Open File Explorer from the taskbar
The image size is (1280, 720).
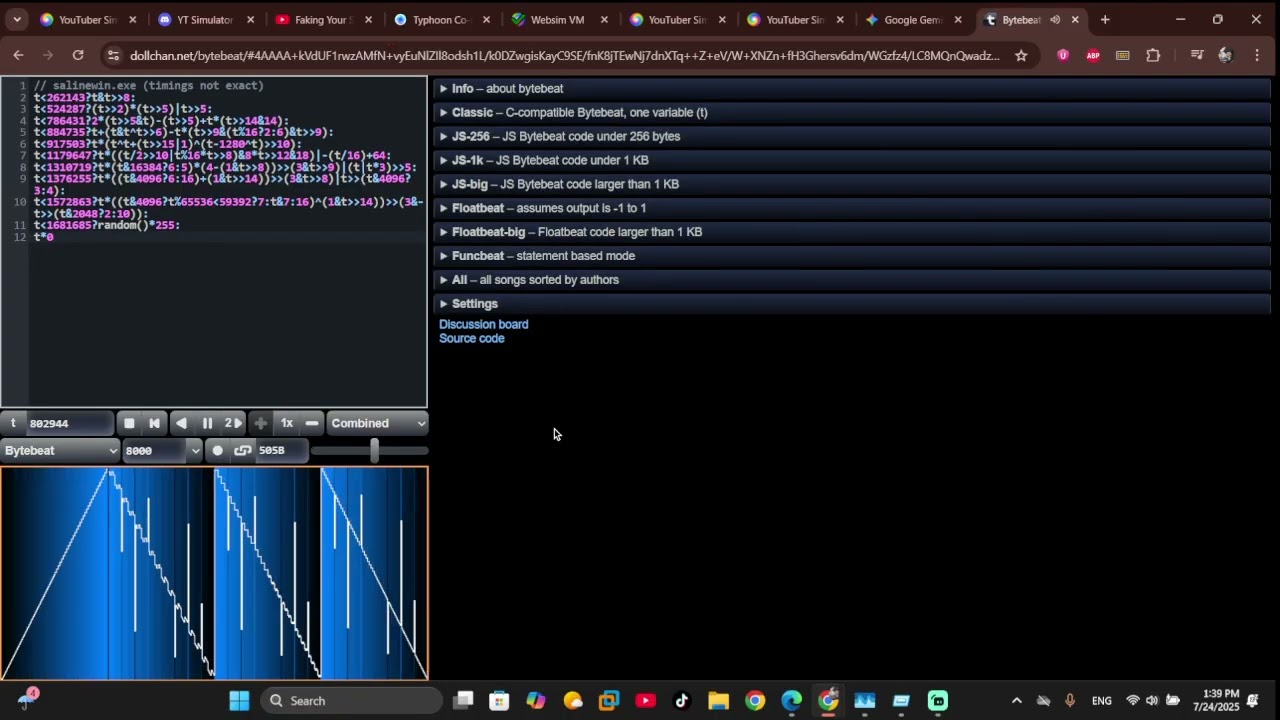719,701
